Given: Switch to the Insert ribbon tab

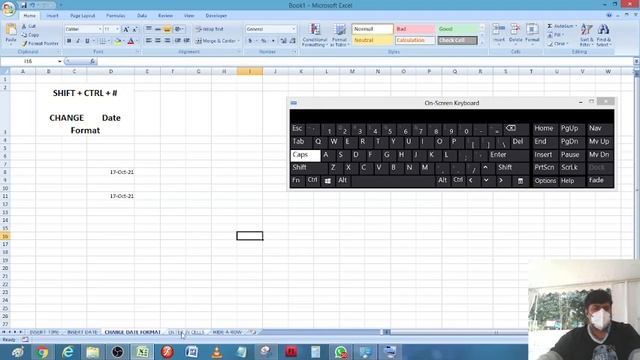Looking at the screenshot, I should pyautogui.click(x=52, y=16).
